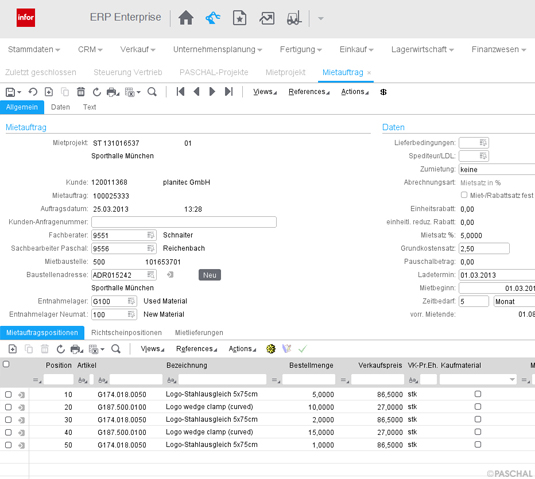Click the yellow flower icon in positions toolbar
Viewport: 535px width, 479px height.
pos(271,349)
